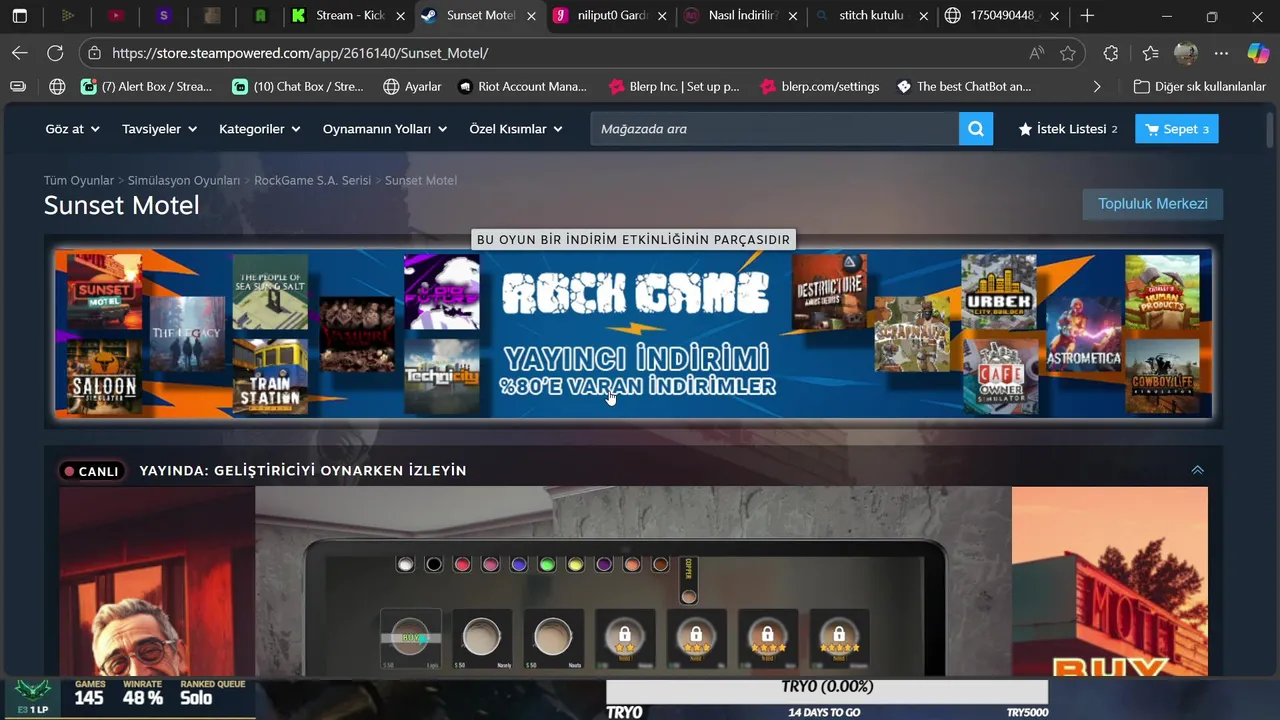This screenshot has width=1280, height=720.
Task: Open Tüm Oyunlar breadcrumb link
Action: 79,181
